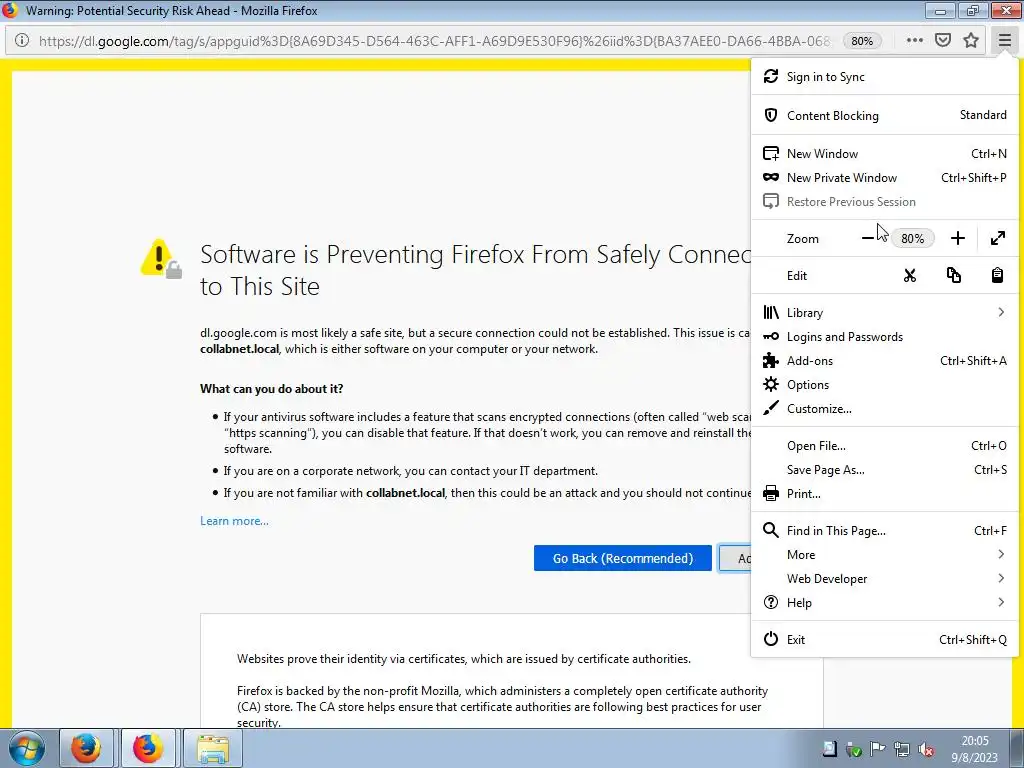The width and height of the screenshot is (1024, 768).
Task: Open Action Center flag tray icon
Action: coord(878,750)
